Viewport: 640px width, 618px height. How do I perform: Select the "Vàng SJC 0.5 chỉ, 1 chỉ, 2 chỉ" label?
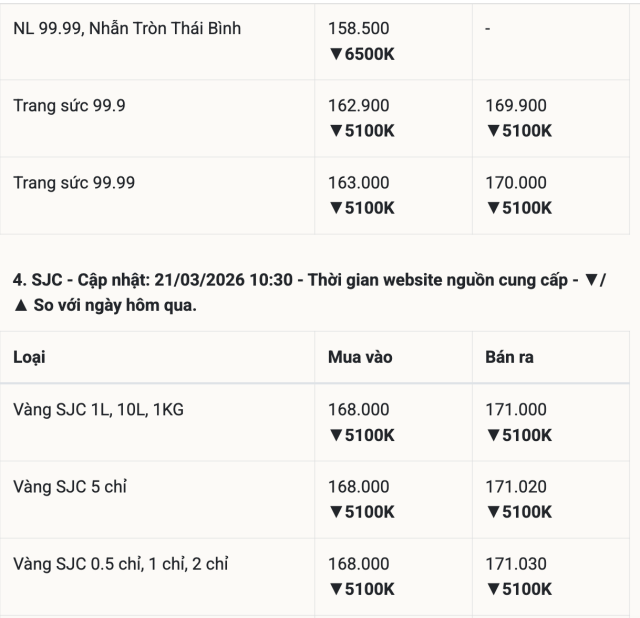pos(121,565)
